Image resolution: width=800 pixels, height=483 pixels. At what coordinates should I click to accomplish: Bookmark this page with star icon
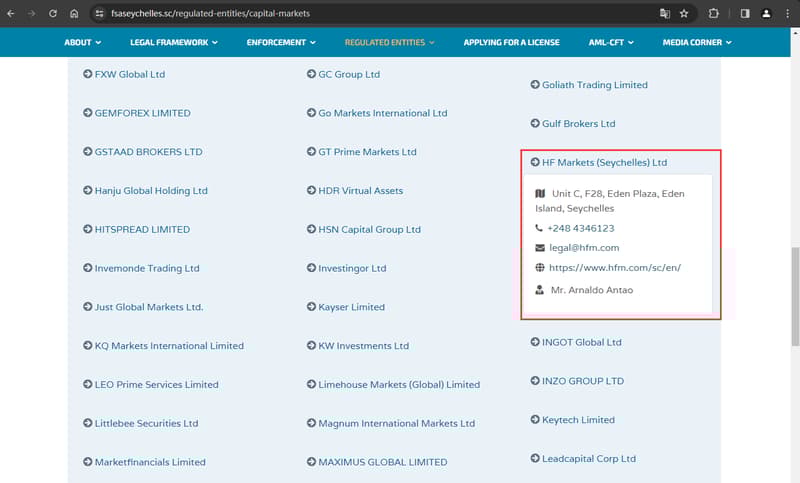[684, 14]
